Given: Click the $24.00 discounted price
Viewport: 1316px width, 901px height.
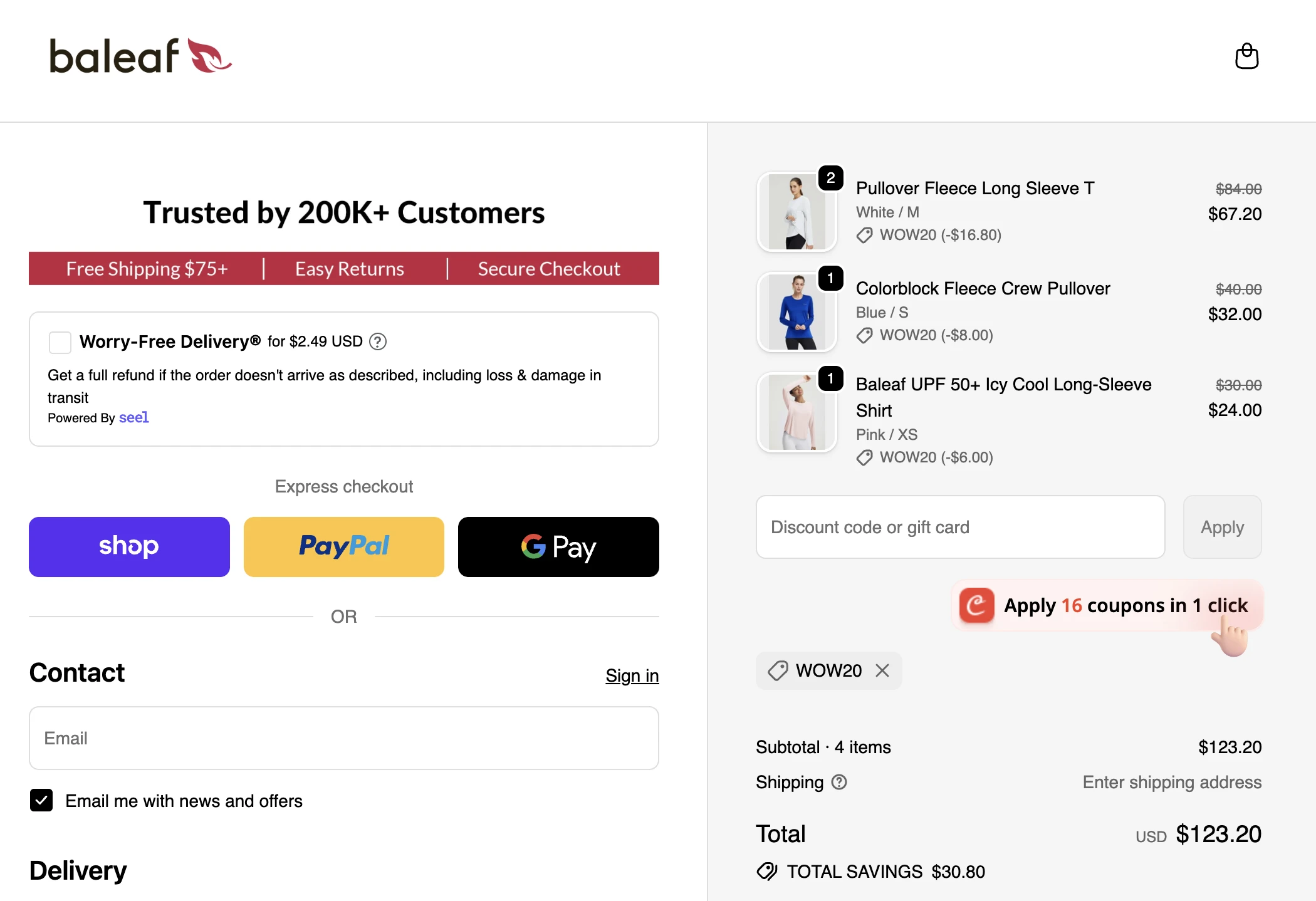Looking at the screenshot, I should pos(1235,410).
